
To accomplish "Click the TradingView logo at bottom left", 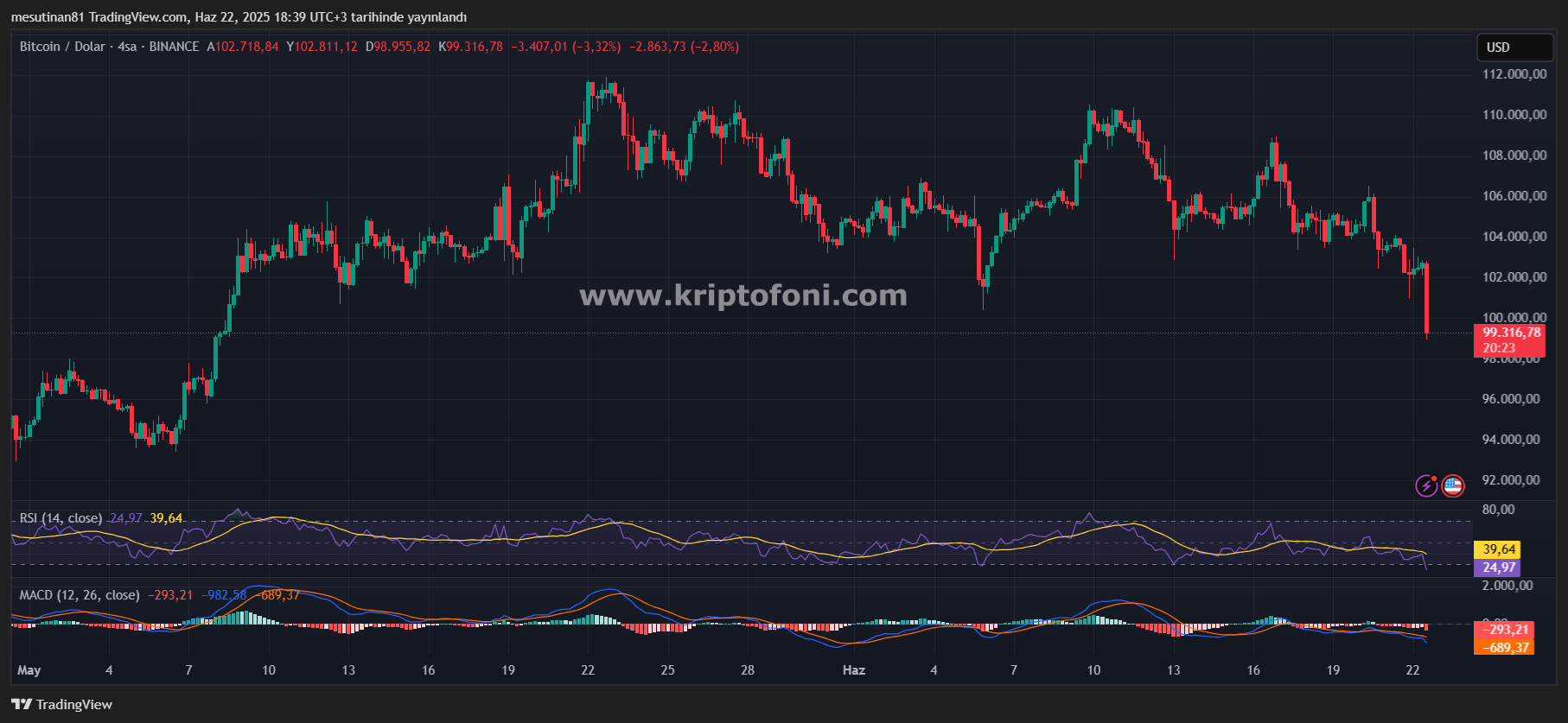I will coord(62,704).
